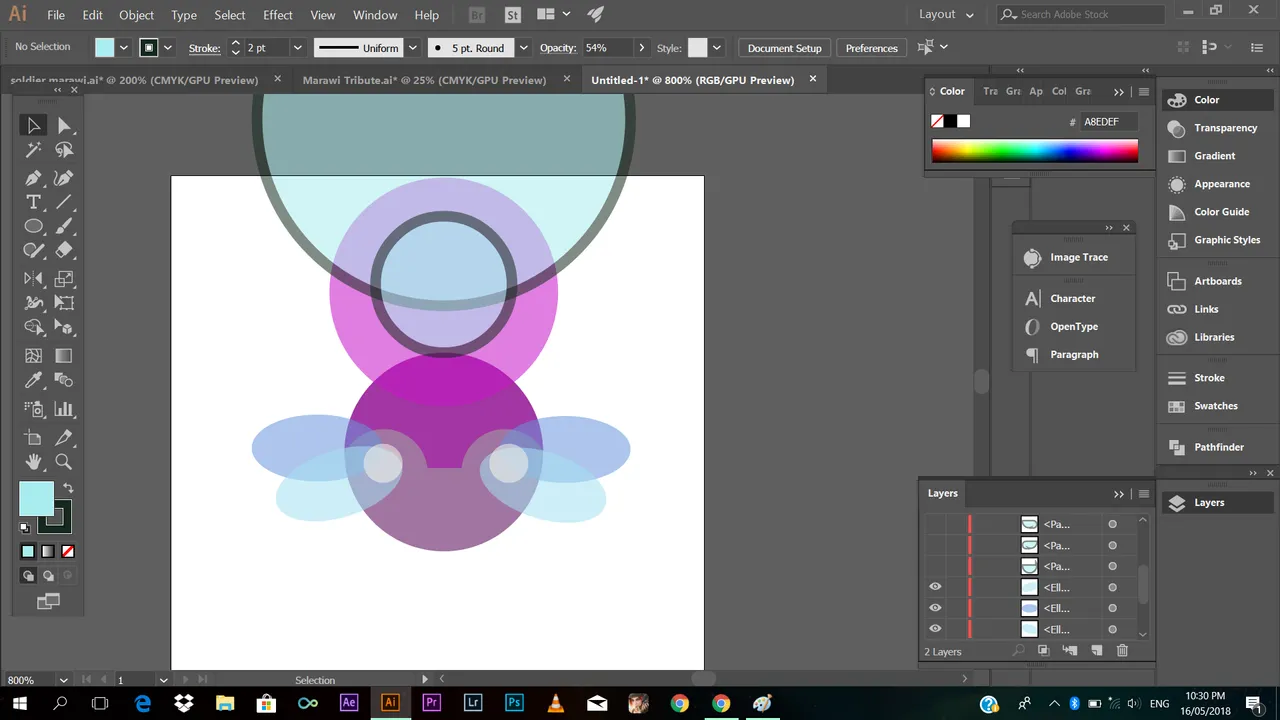
Task: Select the Scale tool
Action: [x=64, y=279]
